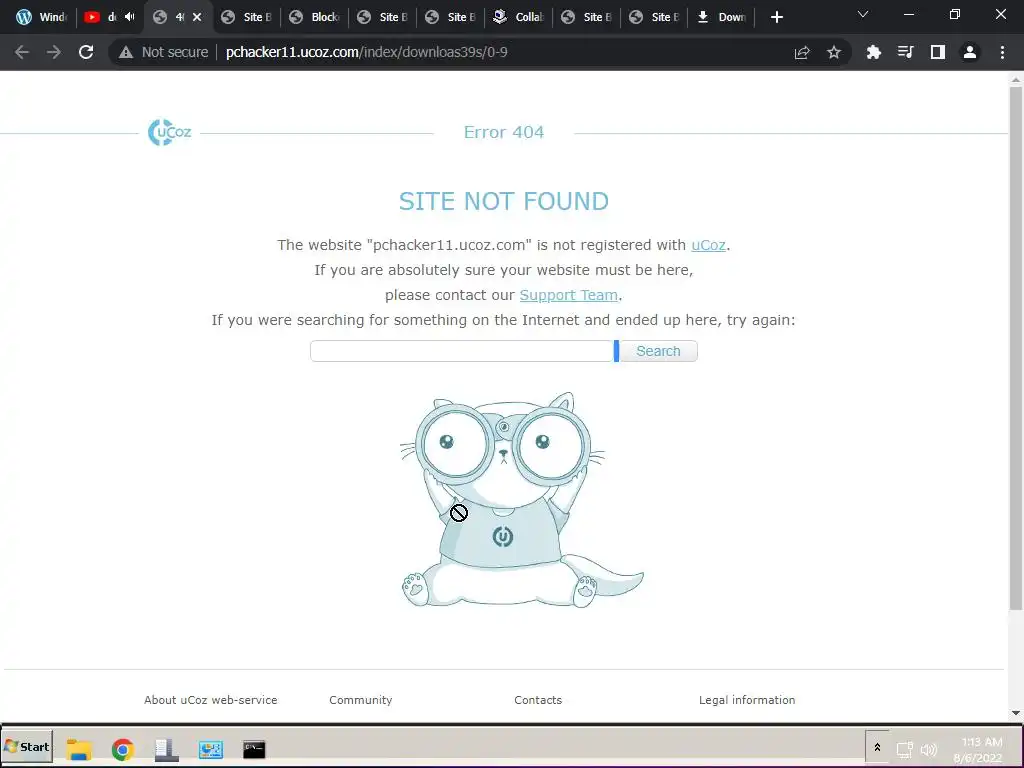
Task: Click the Search button
Action: [658, 351]
